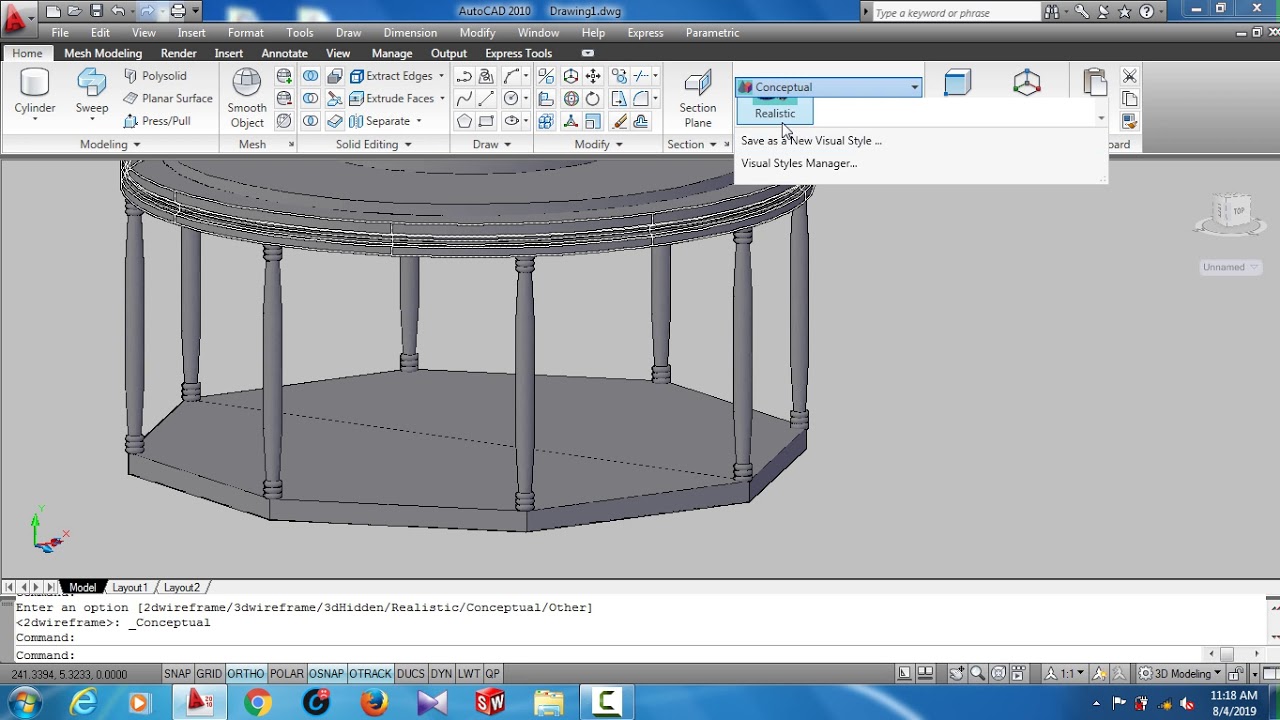Screen dimensions: 1280x720
Task: Open the Conceptual visual style dropdown
Action: tap(829, 87)
